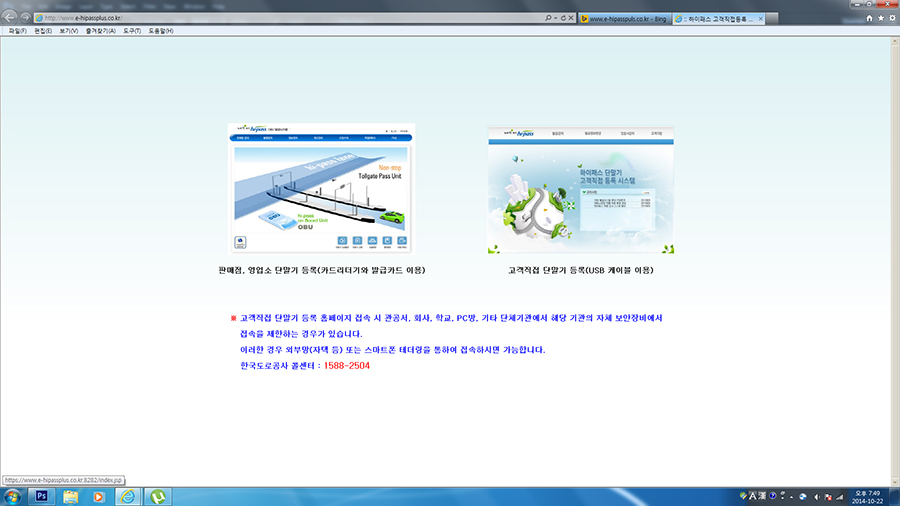Open the 파일(F) menu
This screenshot has width=900, height=506.
click(x=16, y=31)
